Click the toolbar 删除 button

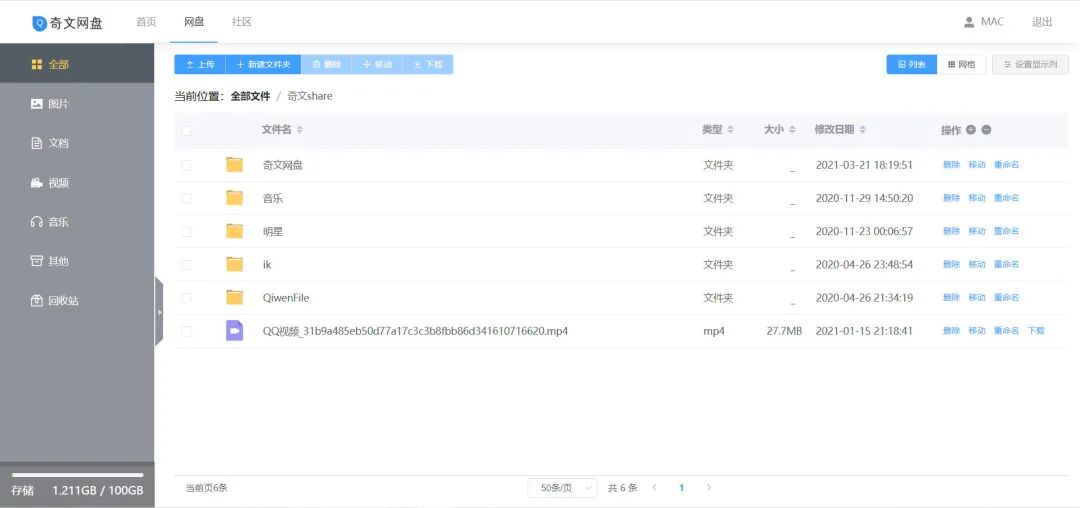click(x=326, y=64)
